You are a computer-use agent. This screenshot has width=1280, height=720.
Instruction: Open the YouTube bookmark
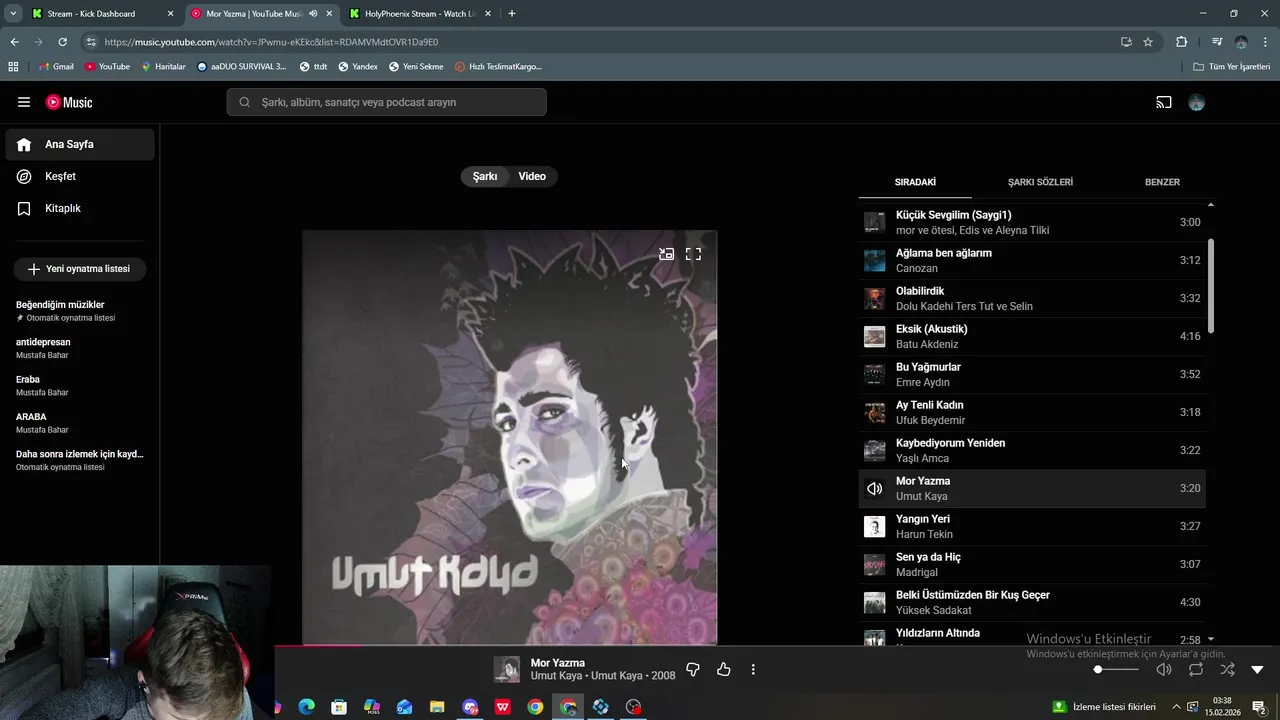tap(108, 66)
